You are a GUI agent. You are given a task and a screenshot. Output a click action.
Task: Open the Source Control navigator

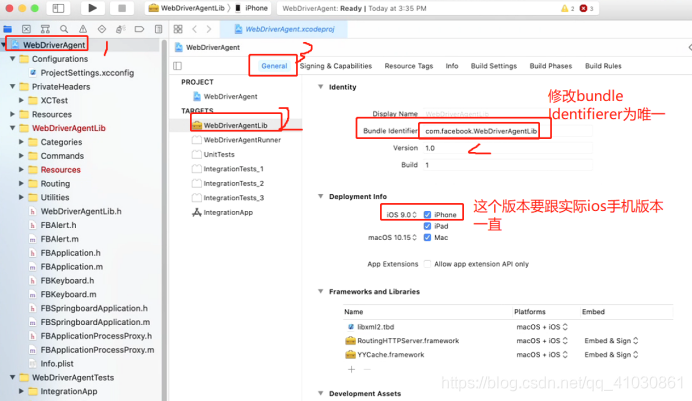click(x=26, y=29)
